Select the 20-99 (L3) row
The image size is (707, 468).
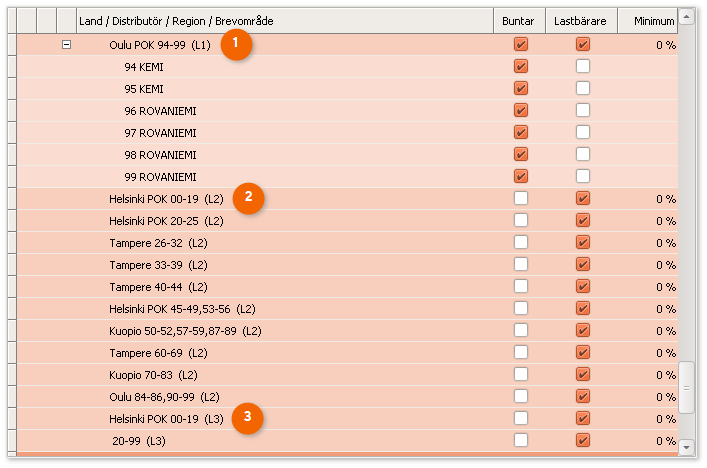pos(347,440)
